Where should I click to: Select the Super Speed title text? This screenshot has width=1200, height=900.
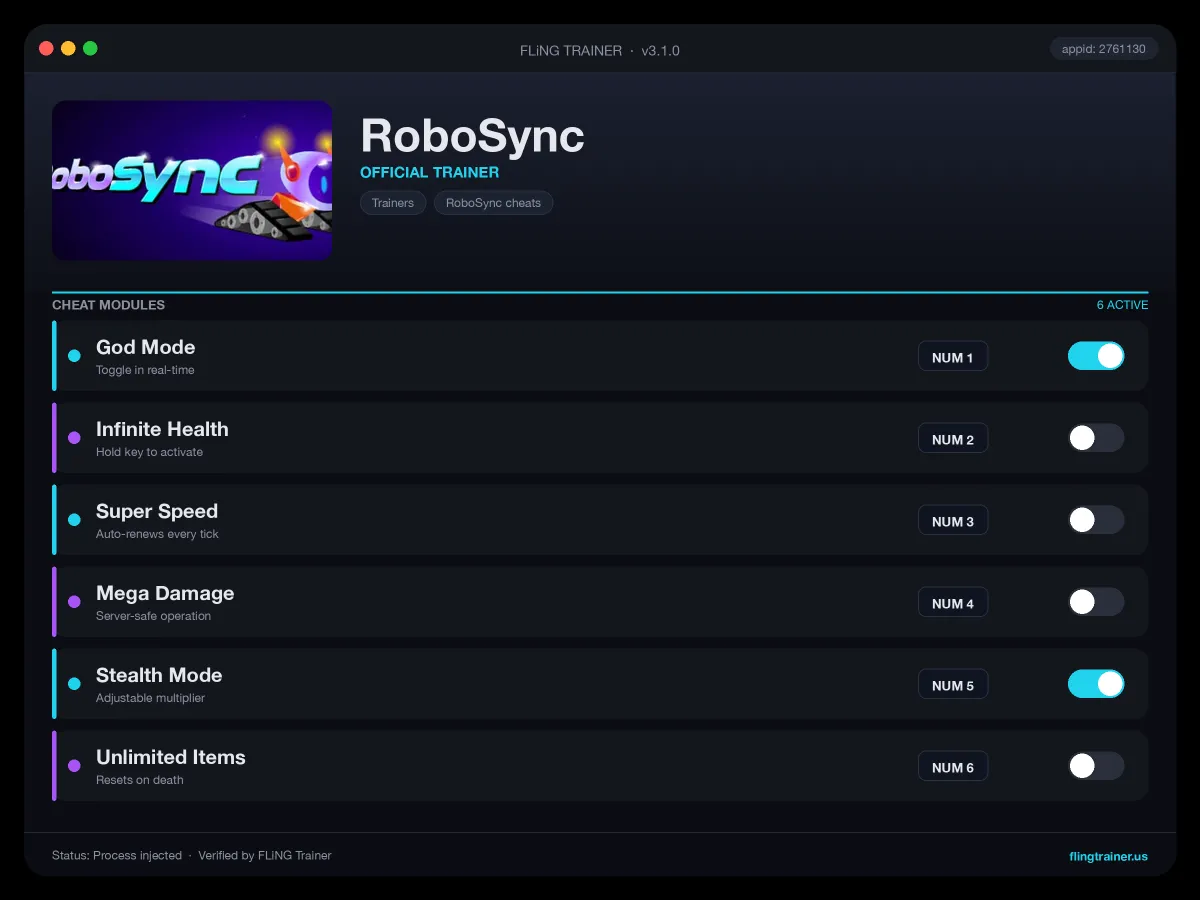(157, 511)
